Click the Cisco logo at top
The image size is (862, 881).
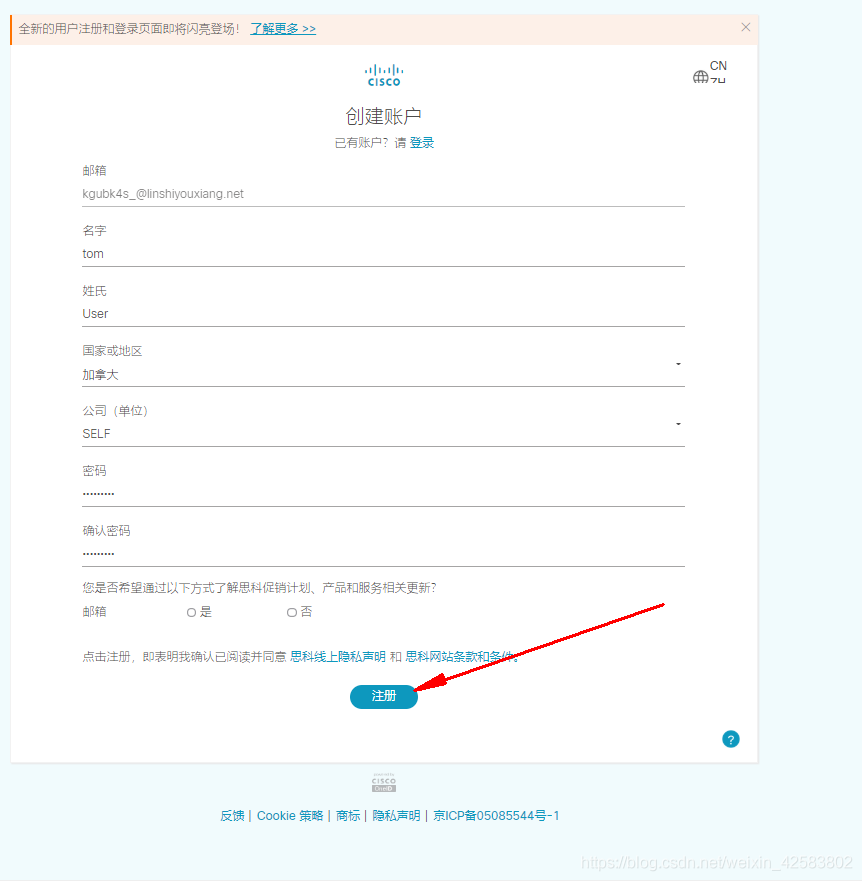pyautogui.click(x=384, y=75)
